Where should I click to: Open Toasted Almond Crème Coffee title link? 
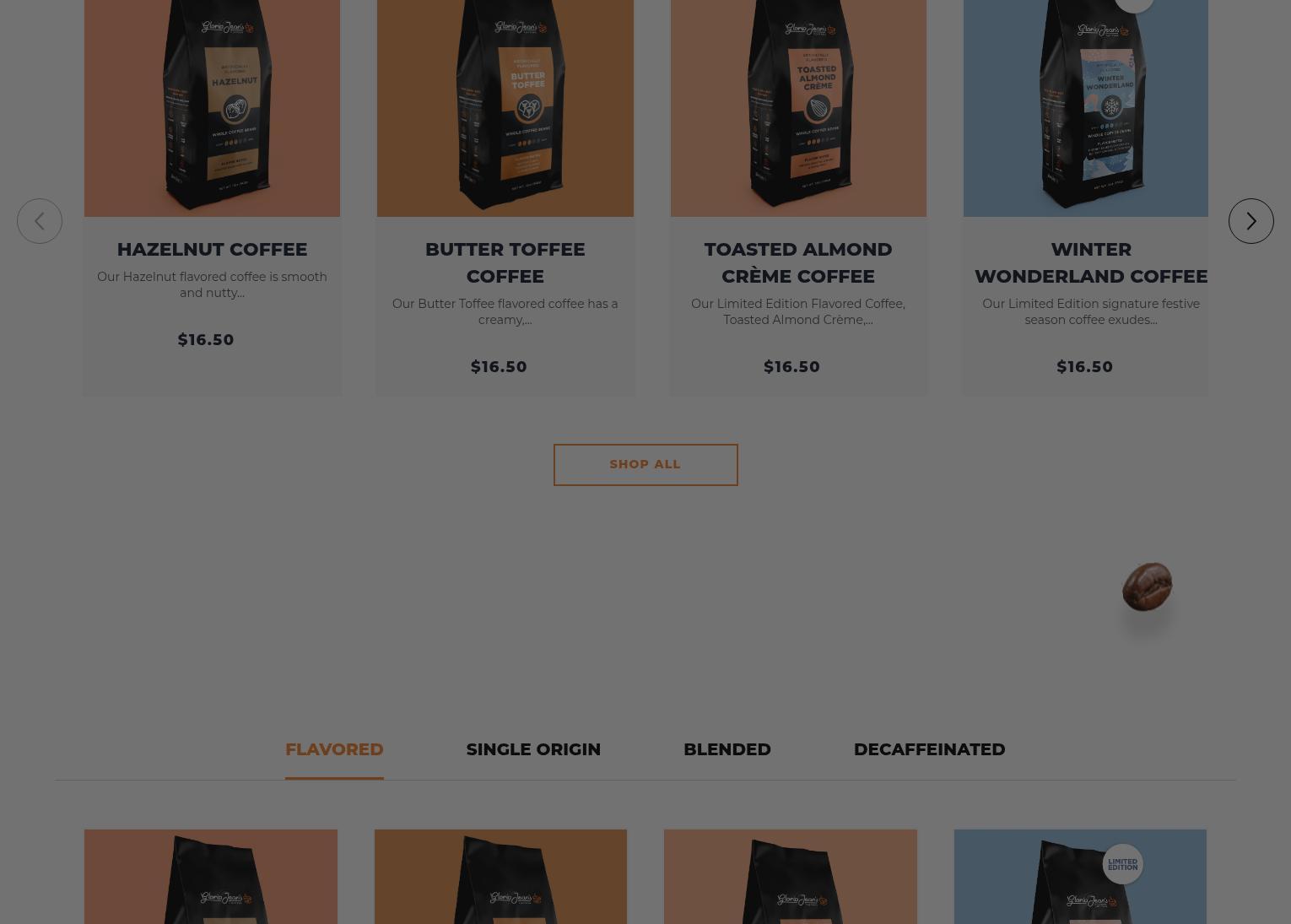798,262
